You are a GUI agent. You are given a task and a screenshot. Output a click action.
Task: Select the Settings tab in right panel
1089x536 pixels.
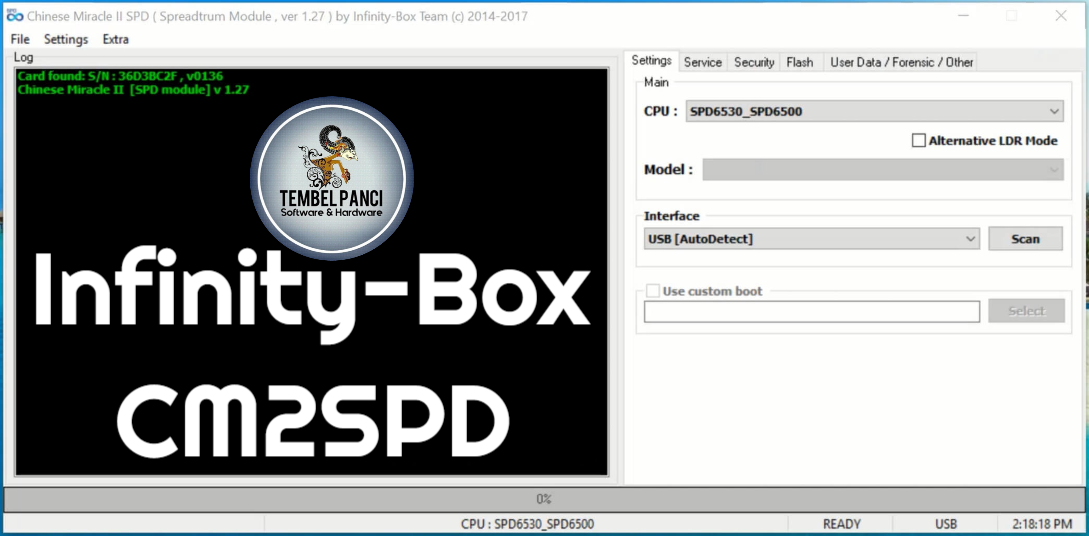coord(651,60)
